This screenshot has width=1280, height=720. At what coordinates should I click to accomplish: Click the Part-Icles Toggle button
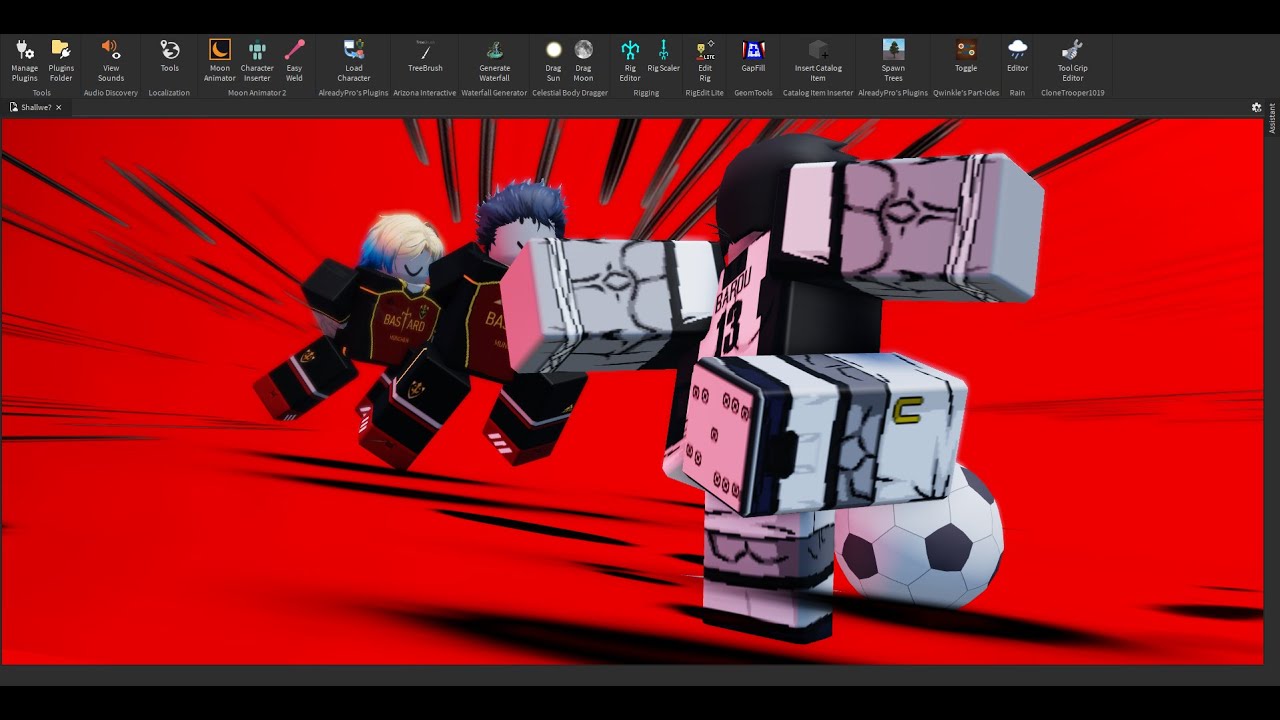pyautogui.click(x=966, y=57)
